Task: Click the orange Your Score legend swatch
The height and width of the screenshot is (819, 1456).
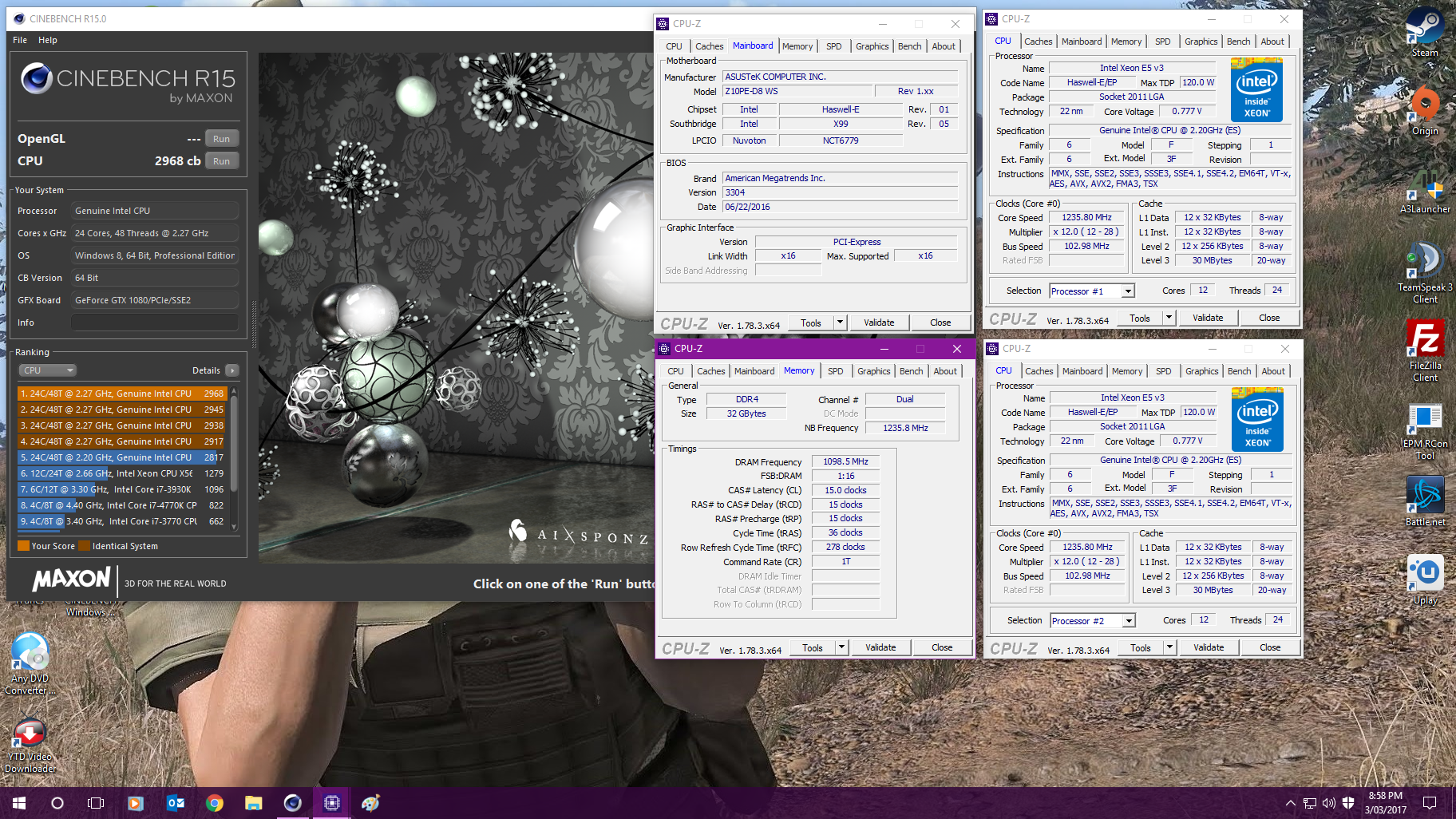Action: pos(23,546)
